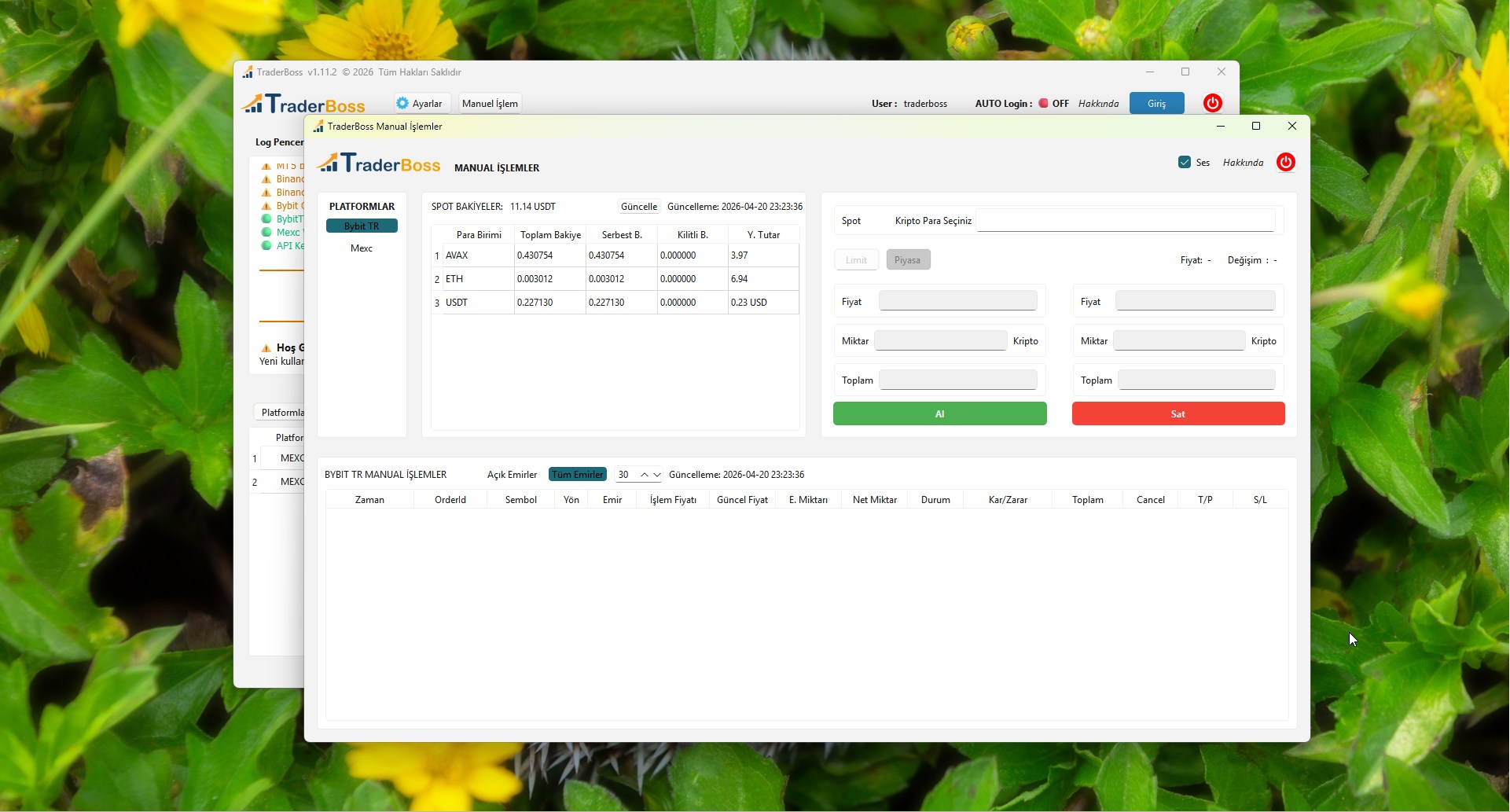
Task: Click the sell-side Miktar input field
Action: pyautogui.click(x=1179, y=340)
